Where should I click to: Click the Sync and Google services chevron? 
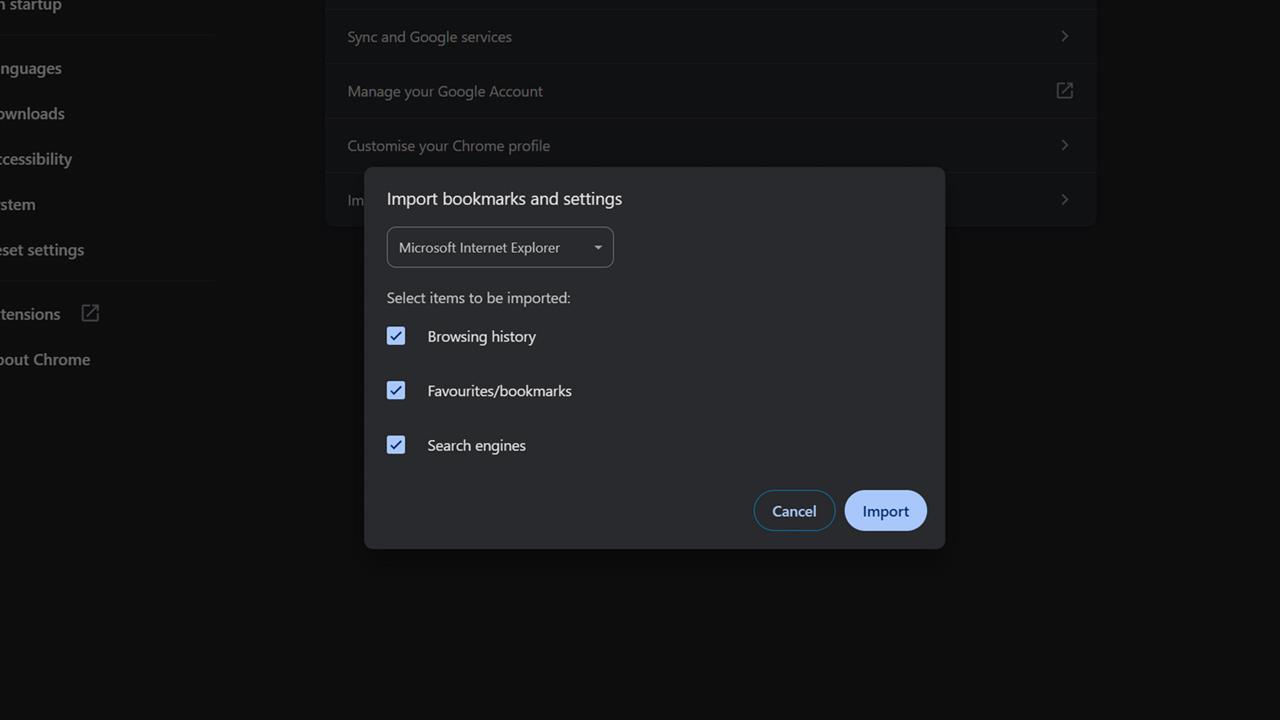(1064, 36)
